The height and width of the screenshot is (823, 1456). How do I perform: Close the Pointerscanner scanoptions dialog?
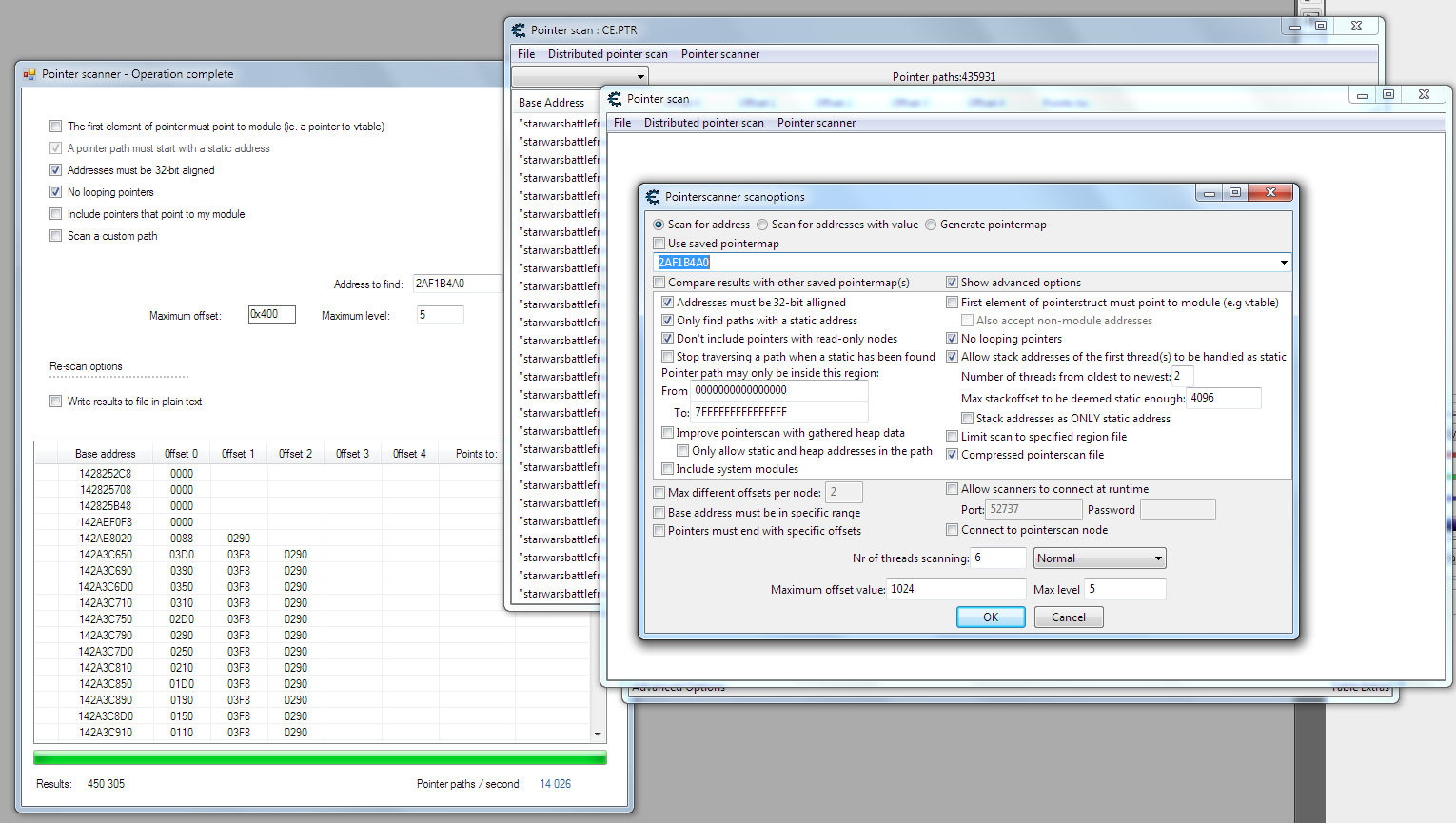point(1269,193)
